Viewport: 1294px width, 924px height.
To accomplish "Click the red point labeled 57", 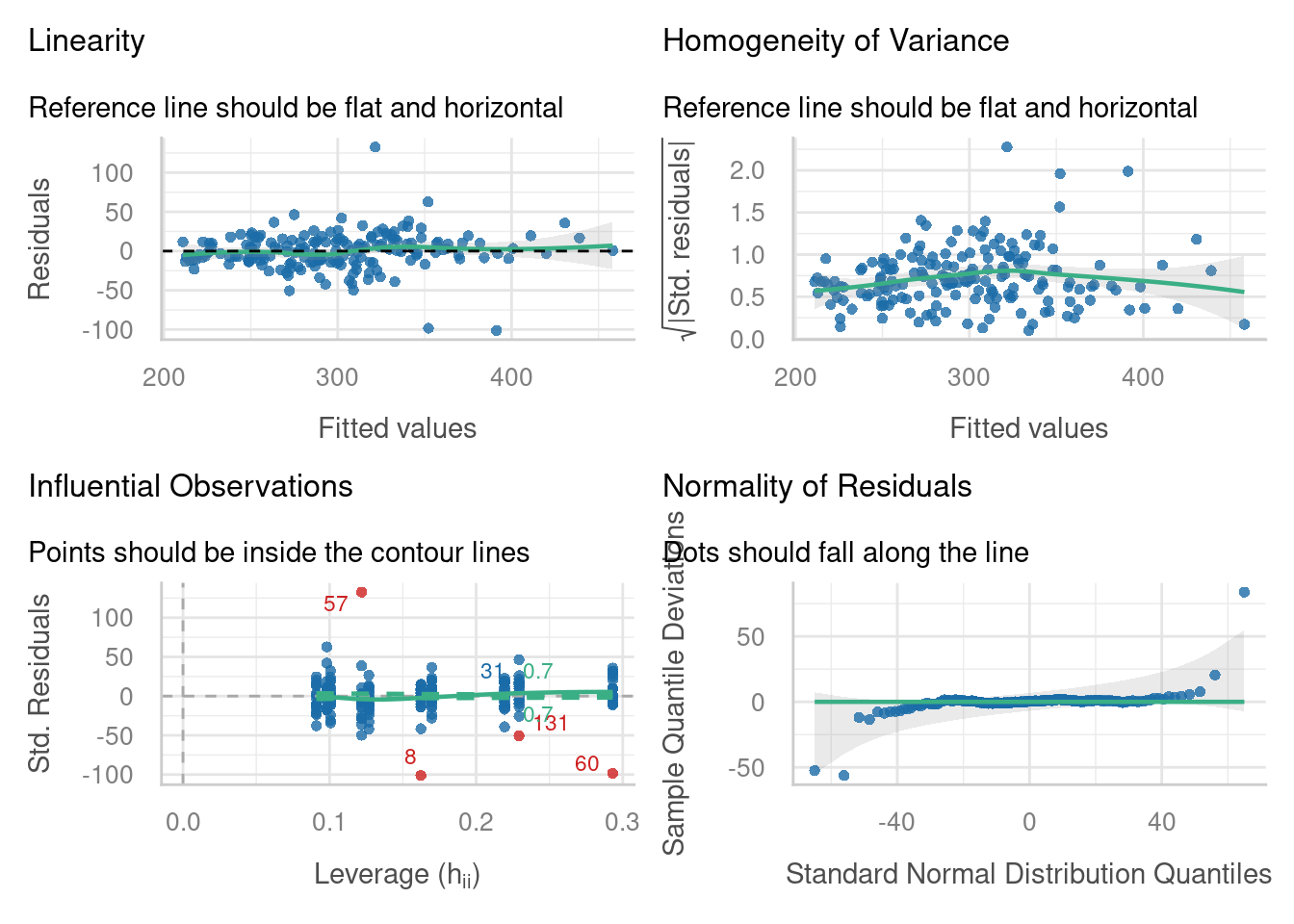I will 361,592.
